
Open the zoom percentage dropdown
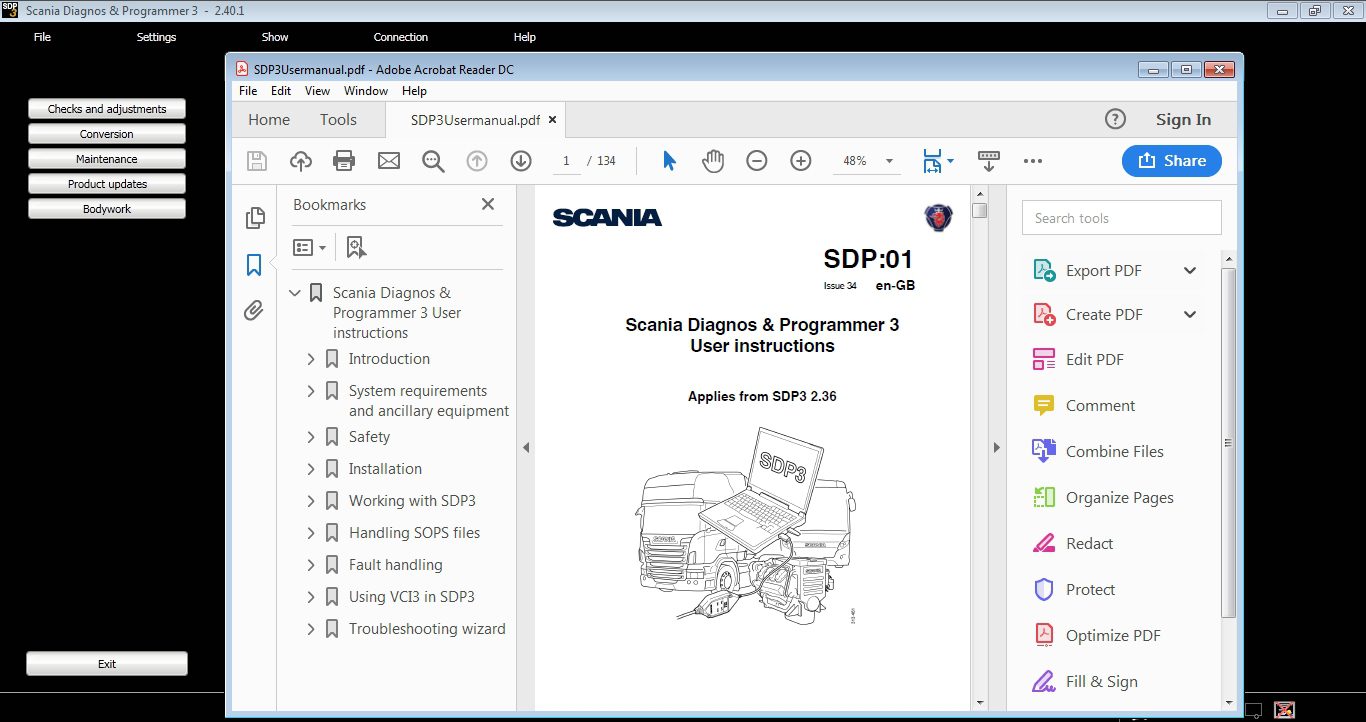coord(889,160)
